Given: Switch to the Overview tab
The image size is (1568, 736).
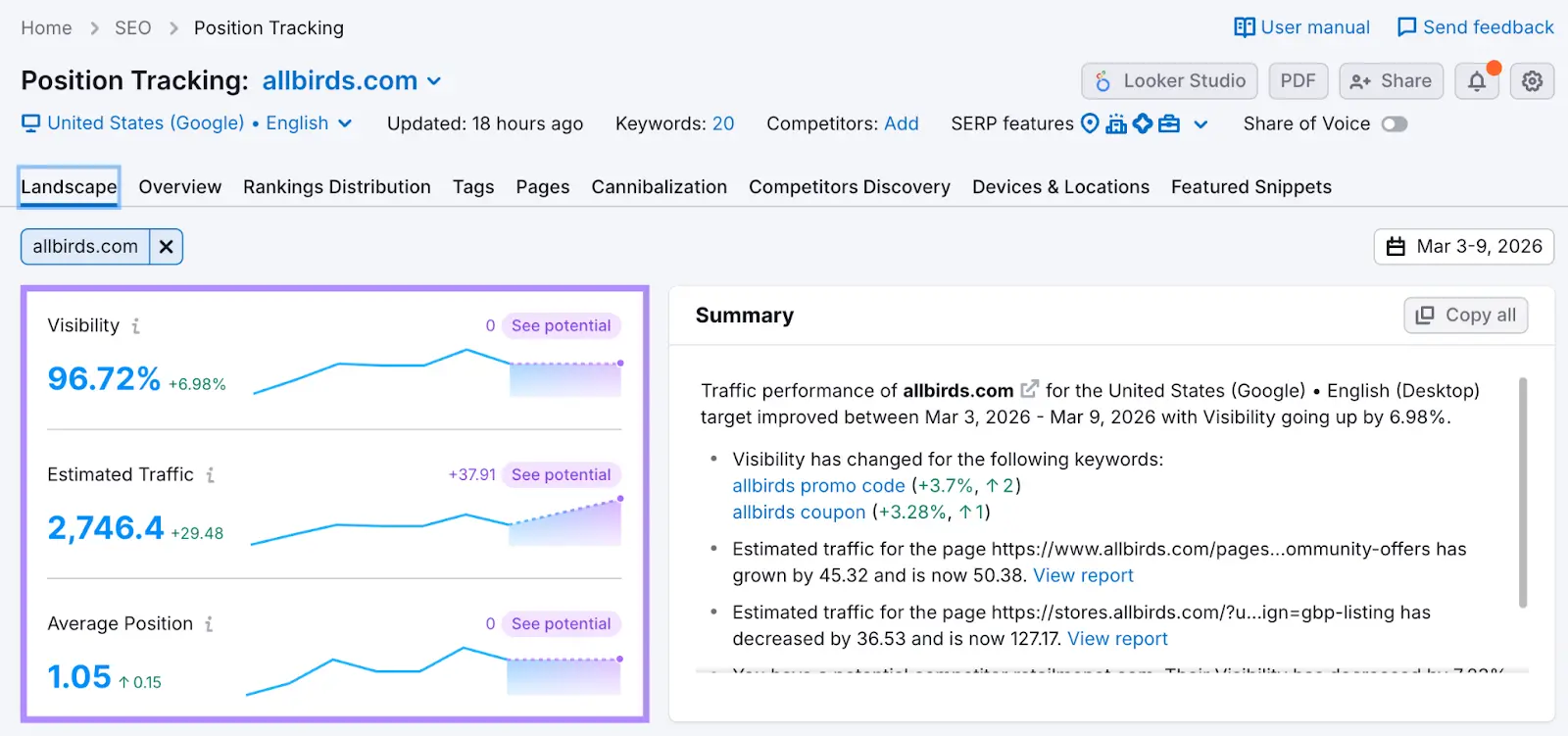Looking at the screenshot, I should click(180, 187).
